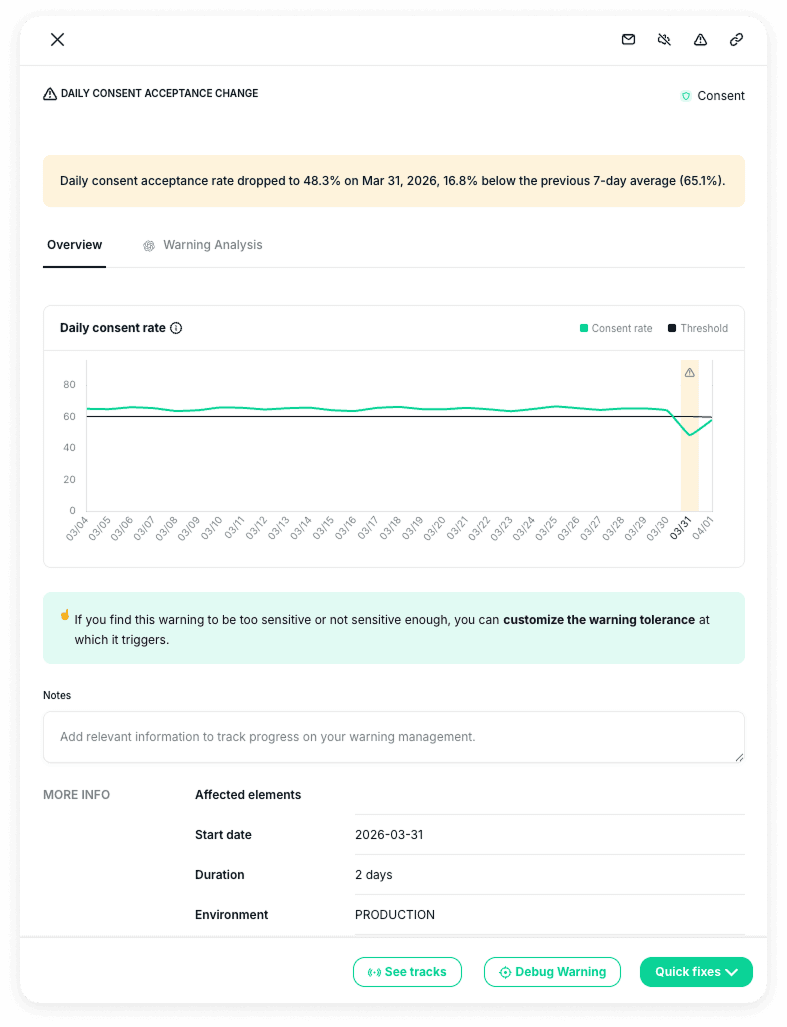Click warning marker icon above 03/31 in chart
The height and width of the screenshot is (1027, 787).
689,373
